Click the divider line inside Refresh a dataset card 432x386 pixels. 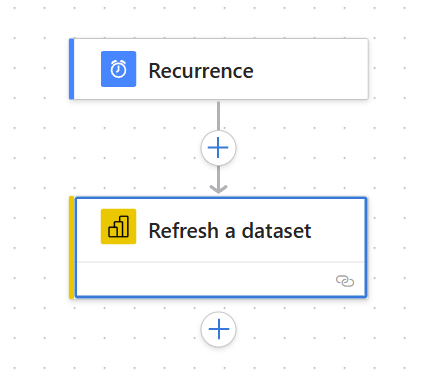[221, 262]
